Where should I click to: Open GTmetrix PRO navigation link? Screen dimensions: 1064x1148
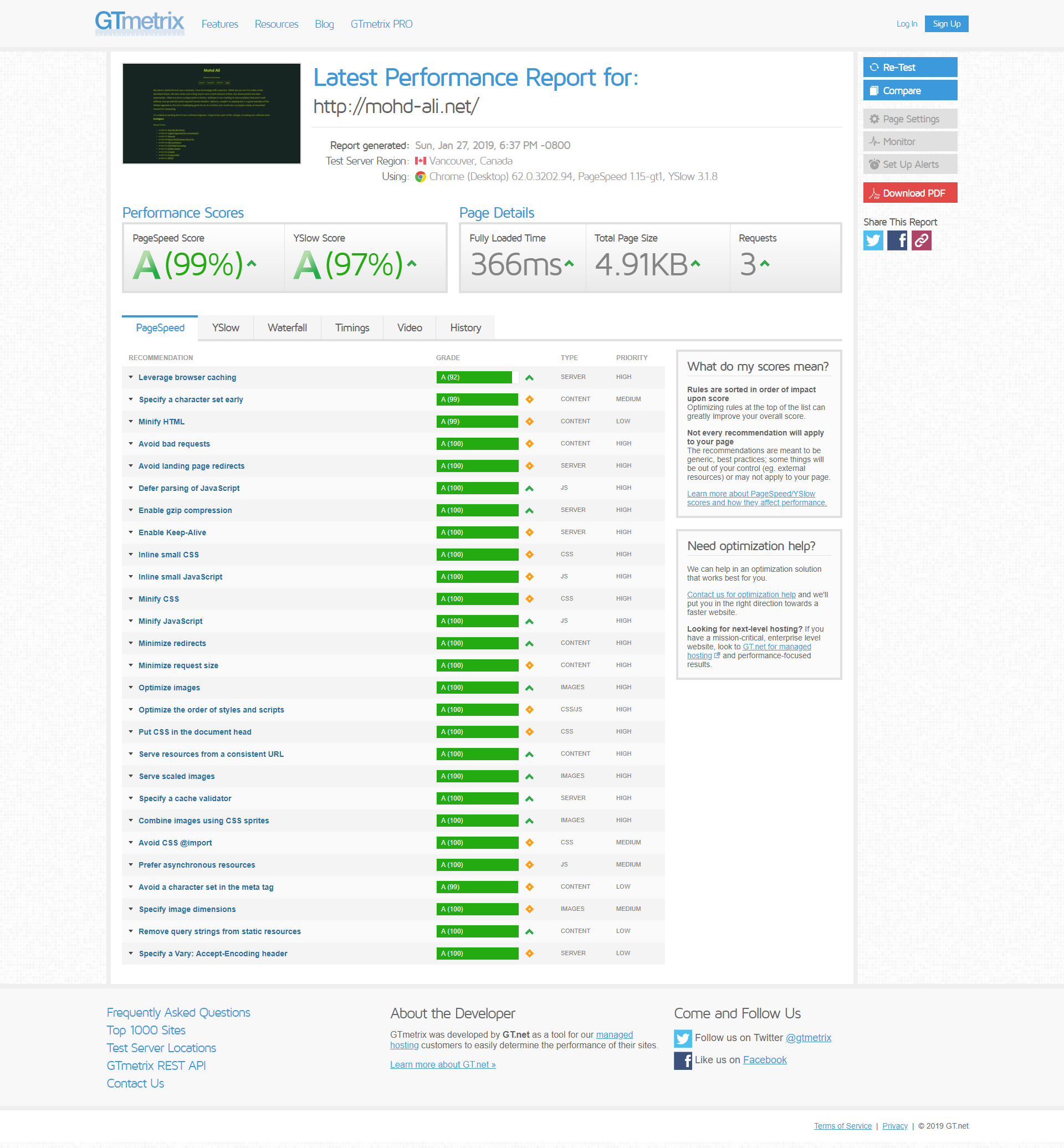[381, 24]
